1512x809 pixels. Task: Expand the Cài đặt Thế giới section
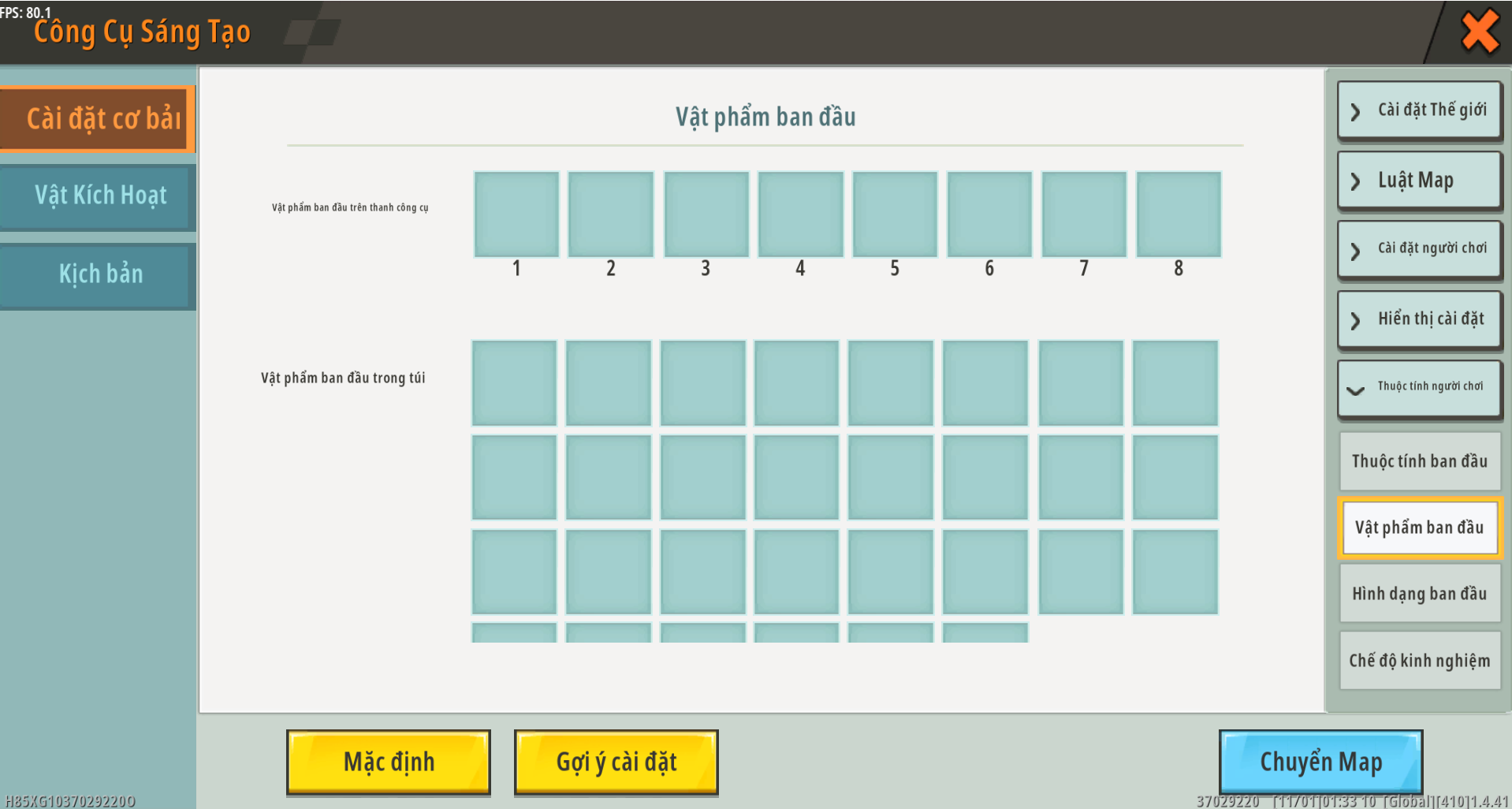click(1419, 110)
